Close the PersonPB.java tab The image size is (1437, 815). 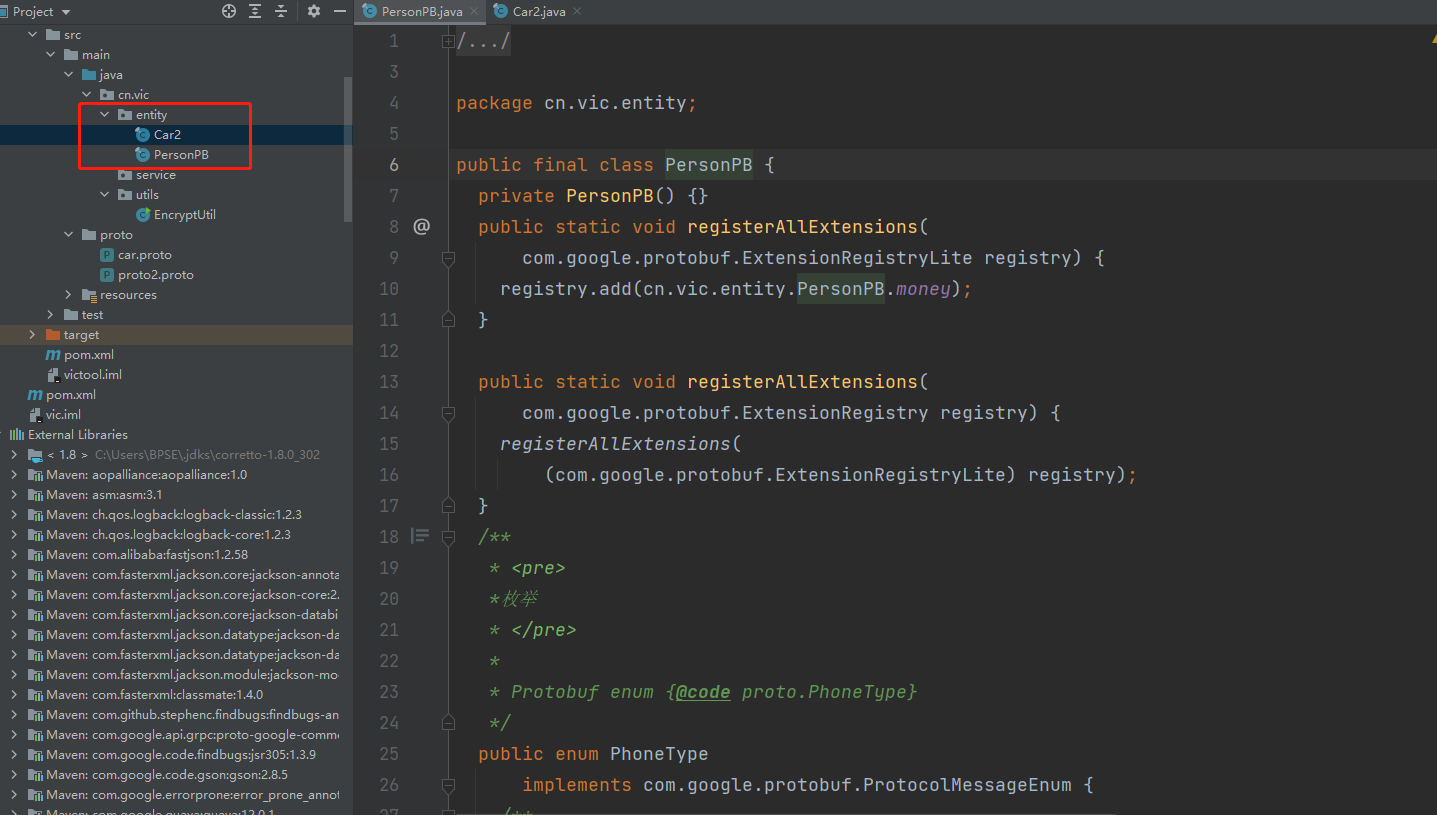tap(472, 12)
